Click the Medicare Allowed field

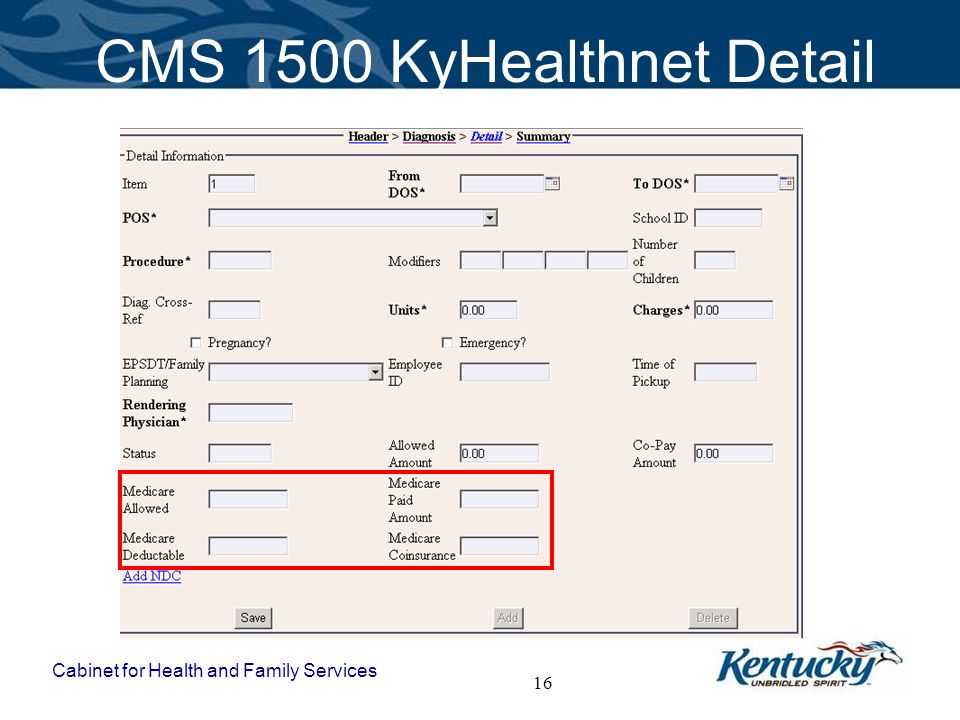point(247,499)
